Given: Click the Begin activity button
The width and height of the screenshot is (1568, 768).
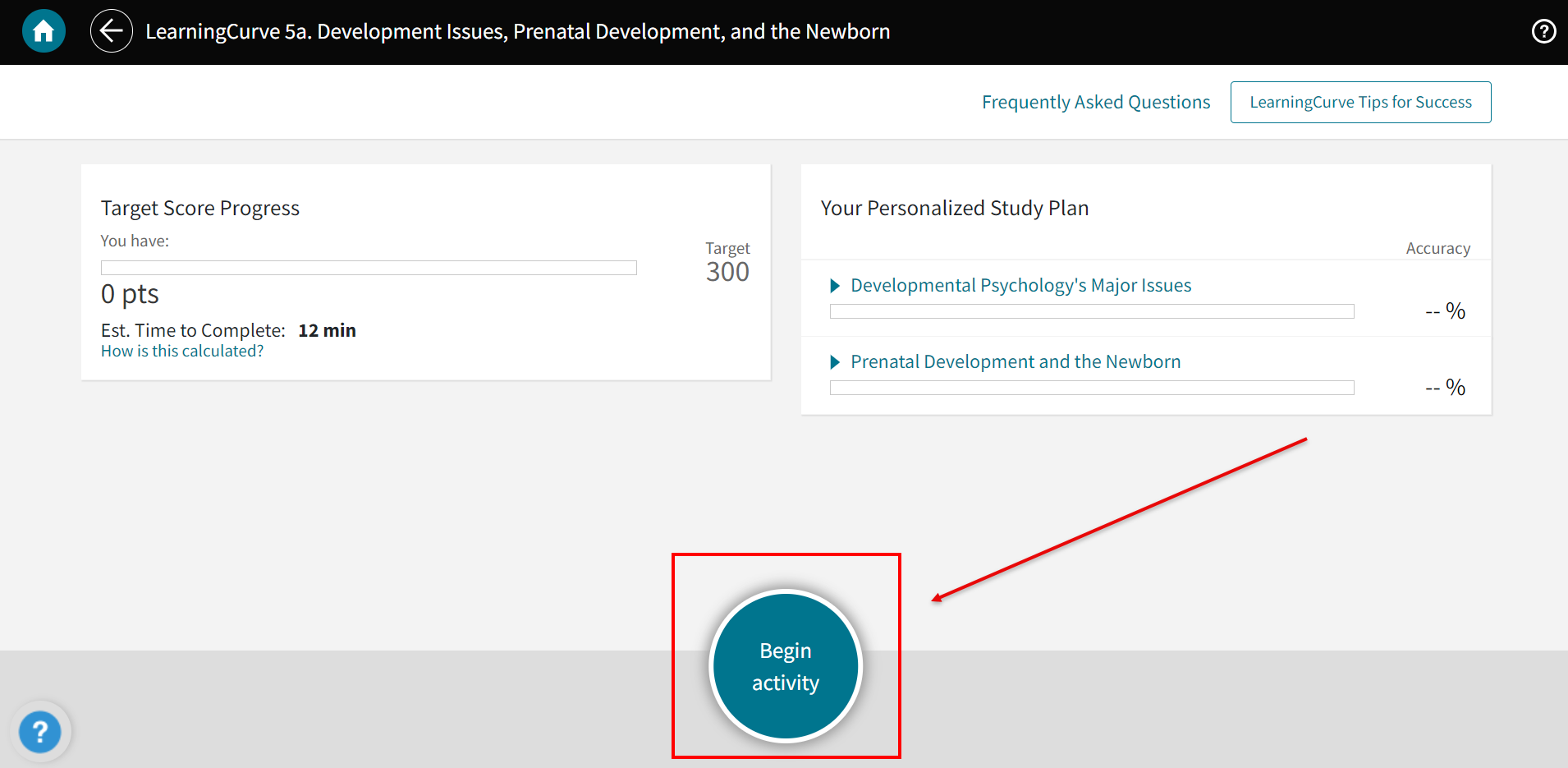Looking at the screenshot, I should (785, 665).
